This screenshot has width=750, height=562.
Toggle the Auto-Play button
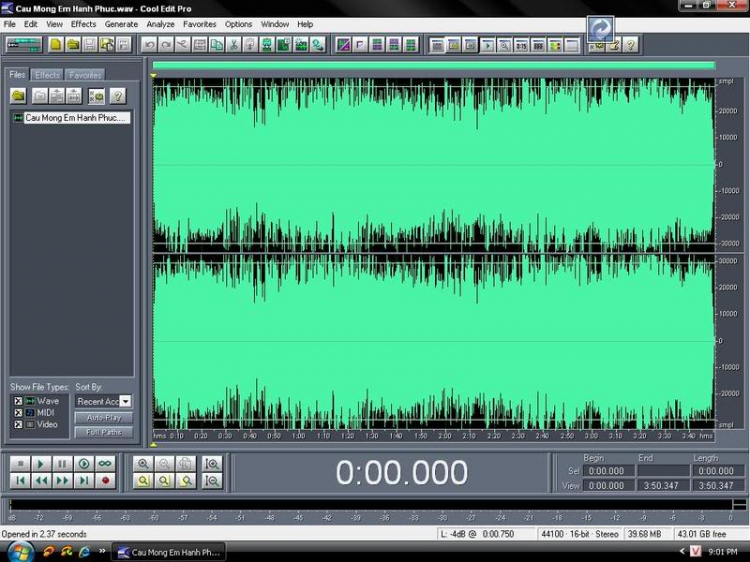(x=104, y=418)
